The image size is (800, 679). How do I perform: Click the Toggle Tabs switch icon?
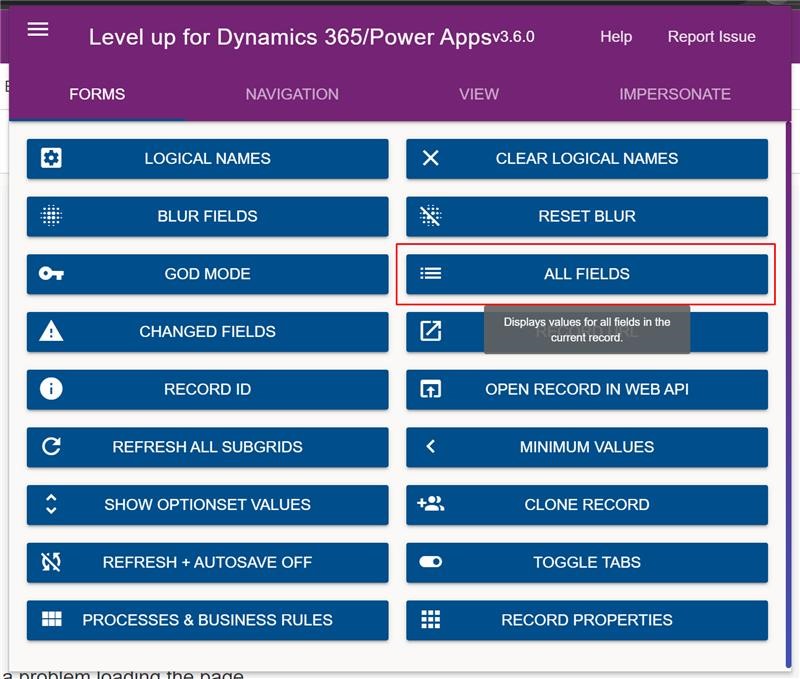pos(431,562)
